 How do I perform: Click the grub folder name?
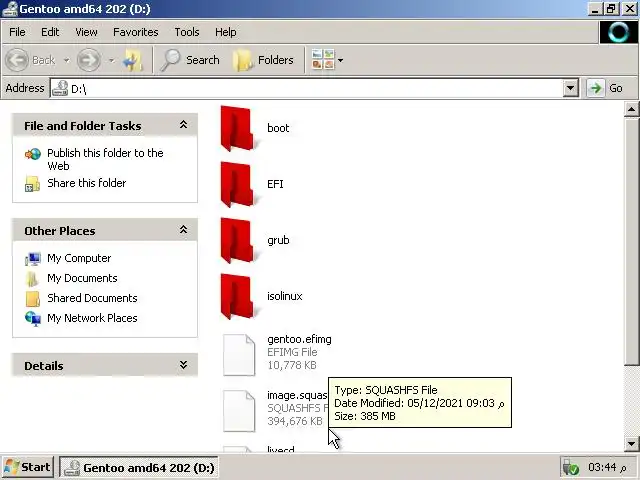[278, 240]
